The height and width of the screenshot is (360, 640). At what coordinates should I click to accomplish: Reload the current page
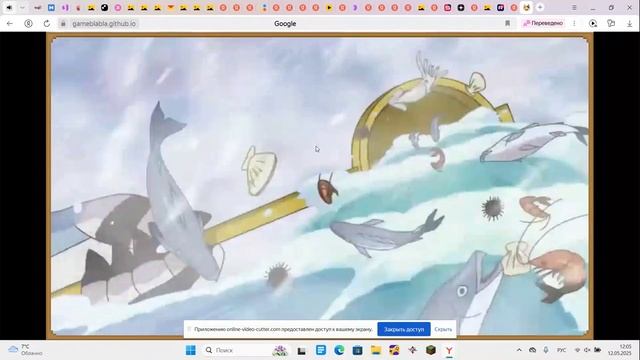(47, 24)
